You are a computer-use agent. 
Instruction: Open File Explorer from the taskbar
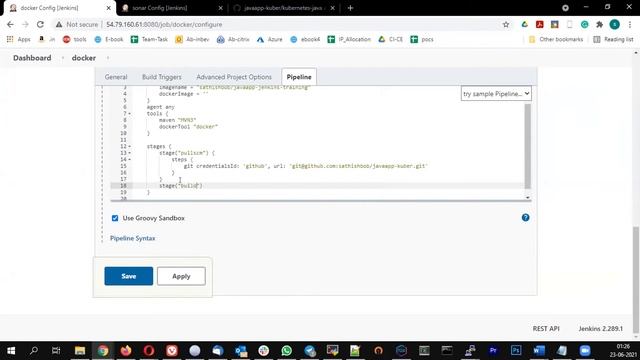80,351
